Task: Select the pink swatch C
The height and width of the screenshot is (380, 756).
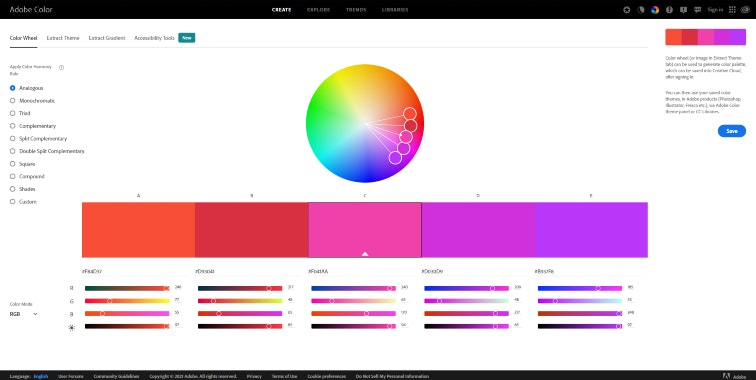Action: 365,230
